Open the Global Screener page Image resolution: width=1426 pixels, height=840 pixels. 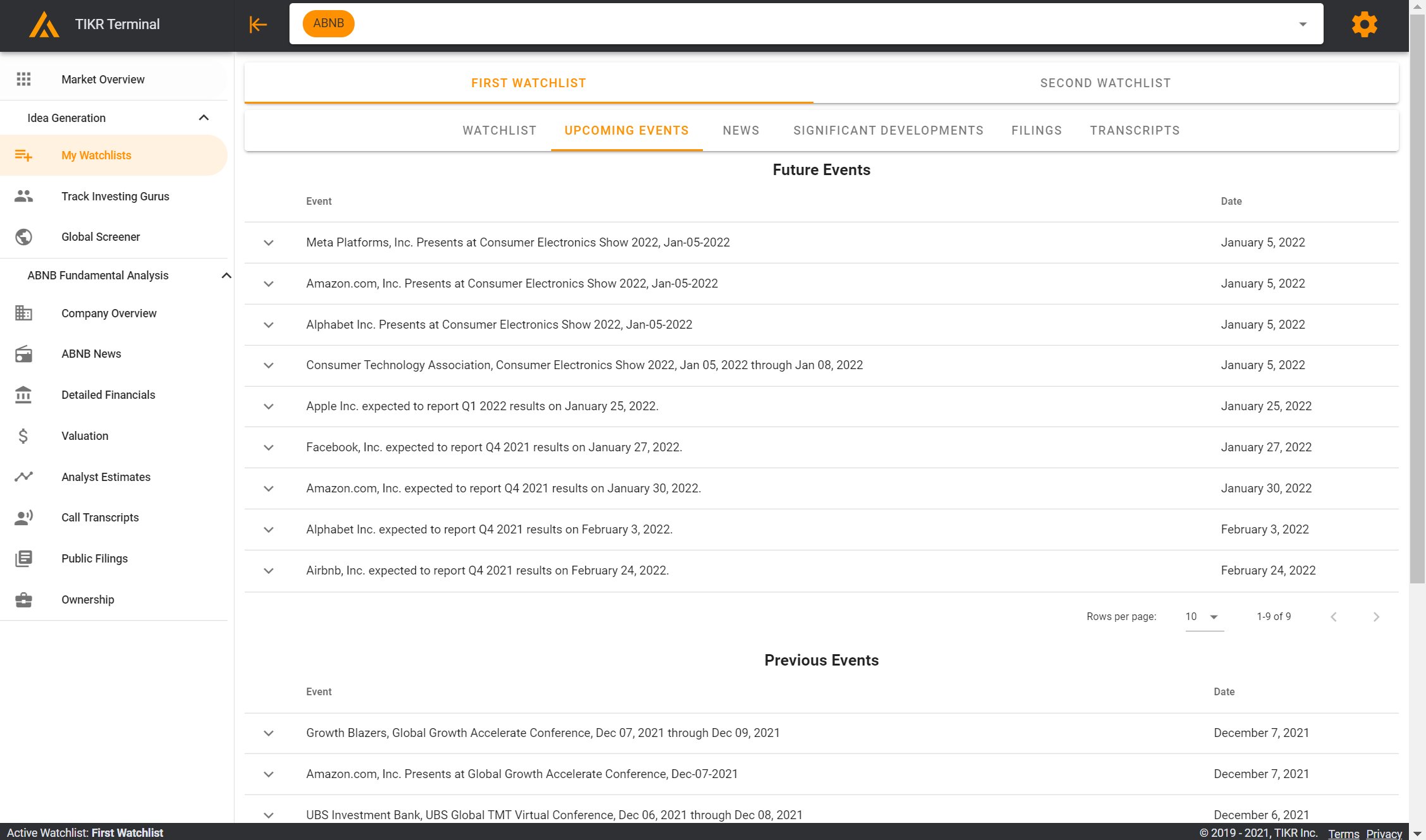pos(114,237)
